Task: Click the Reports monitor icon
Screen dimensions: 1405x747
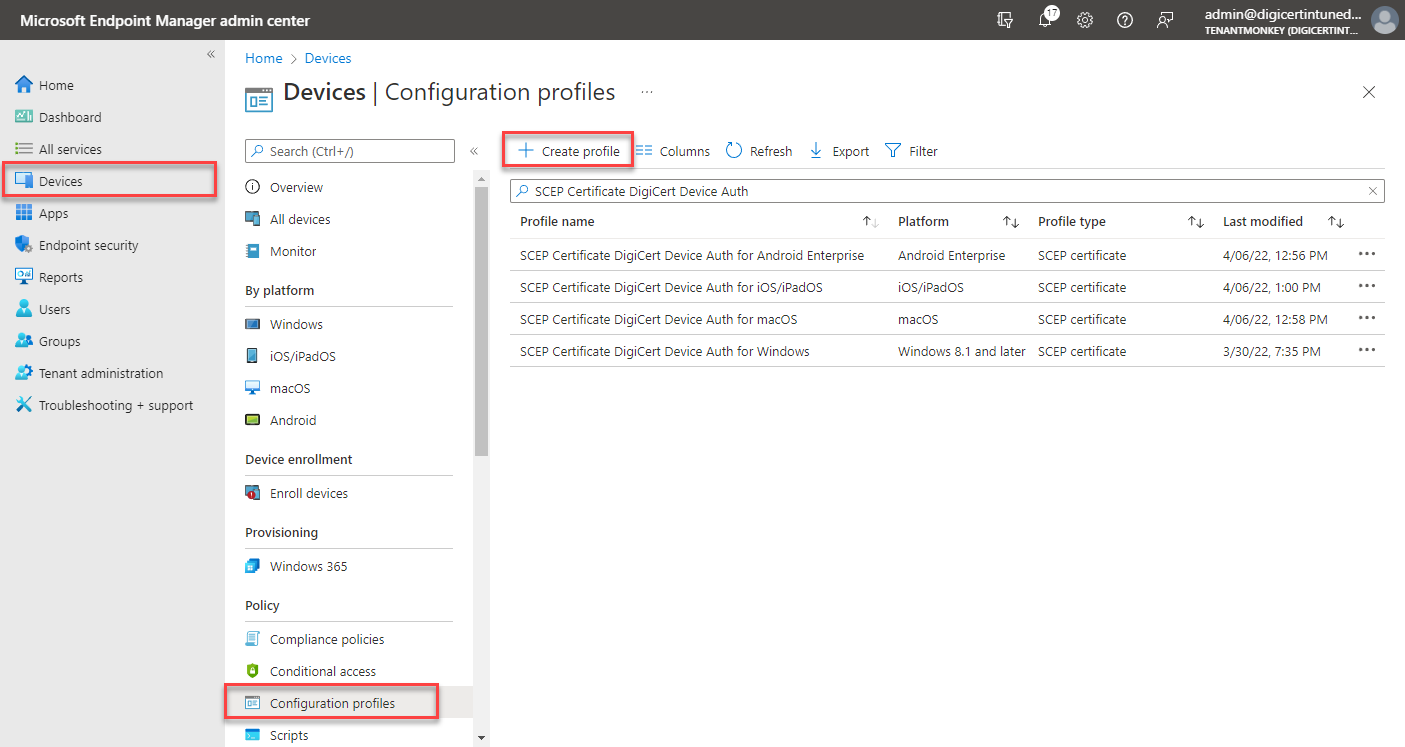Action: (24, 277)
